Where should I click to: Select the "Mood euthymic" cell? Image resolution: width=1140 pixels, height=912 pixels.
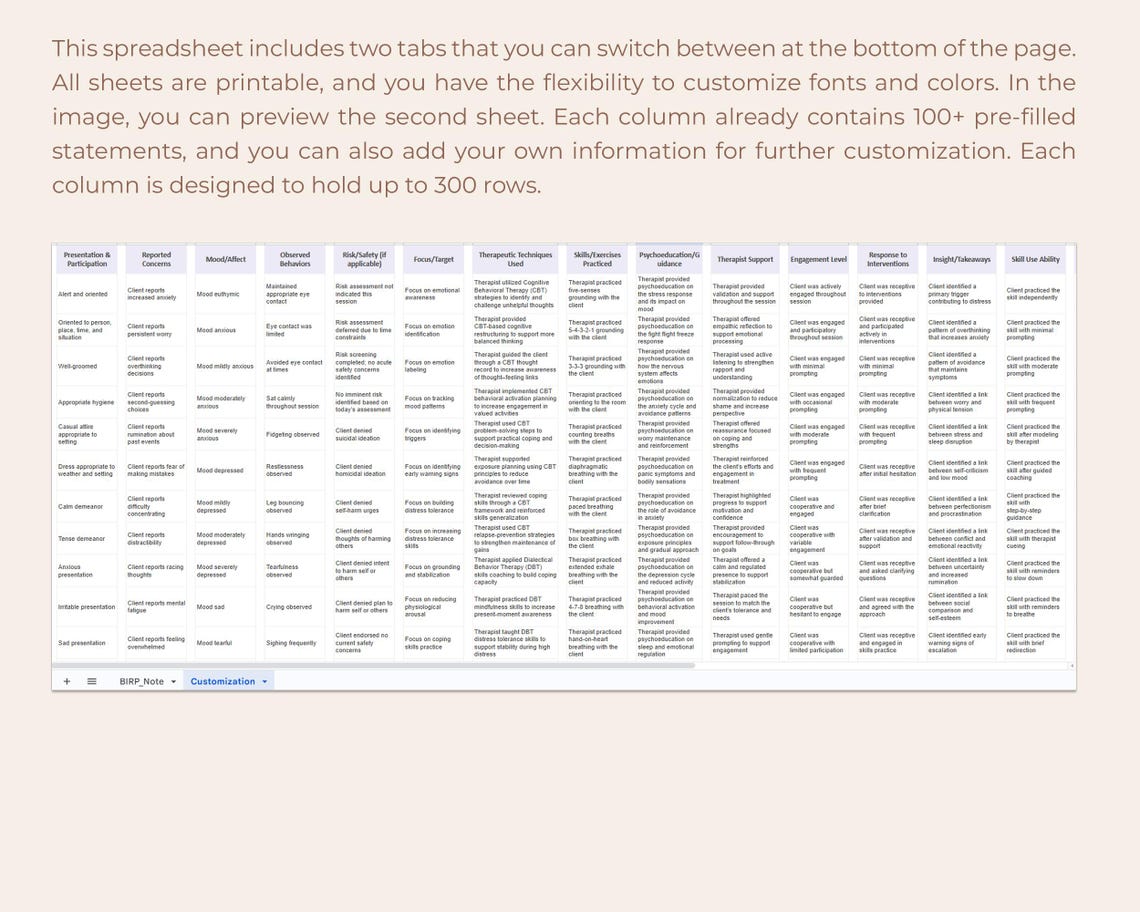click(225, 295)
